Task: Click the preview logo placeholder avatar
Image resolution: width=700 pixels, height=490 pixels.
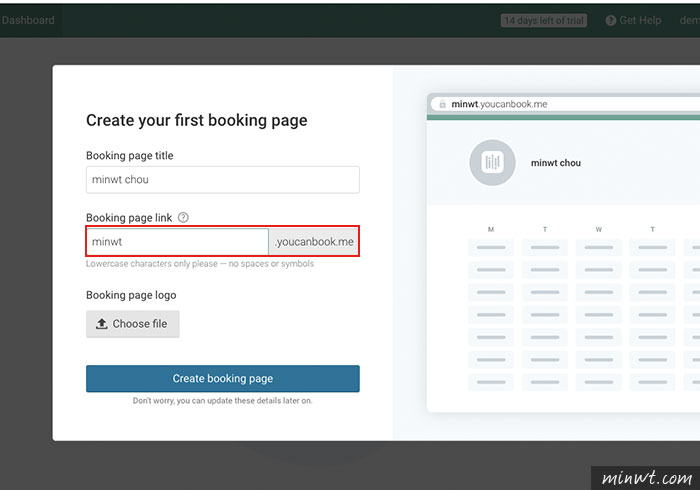Action: tap(492, 162)
